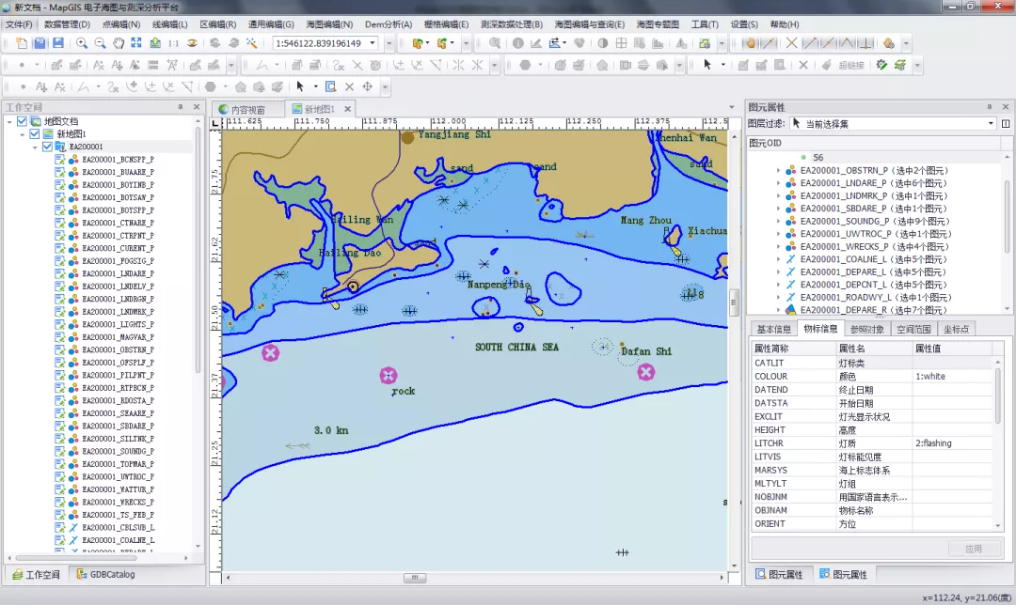The height and width of the screenshot is (611, 1020).
Task: Switch to GDBCatalog panel
Action: [106, 575]
